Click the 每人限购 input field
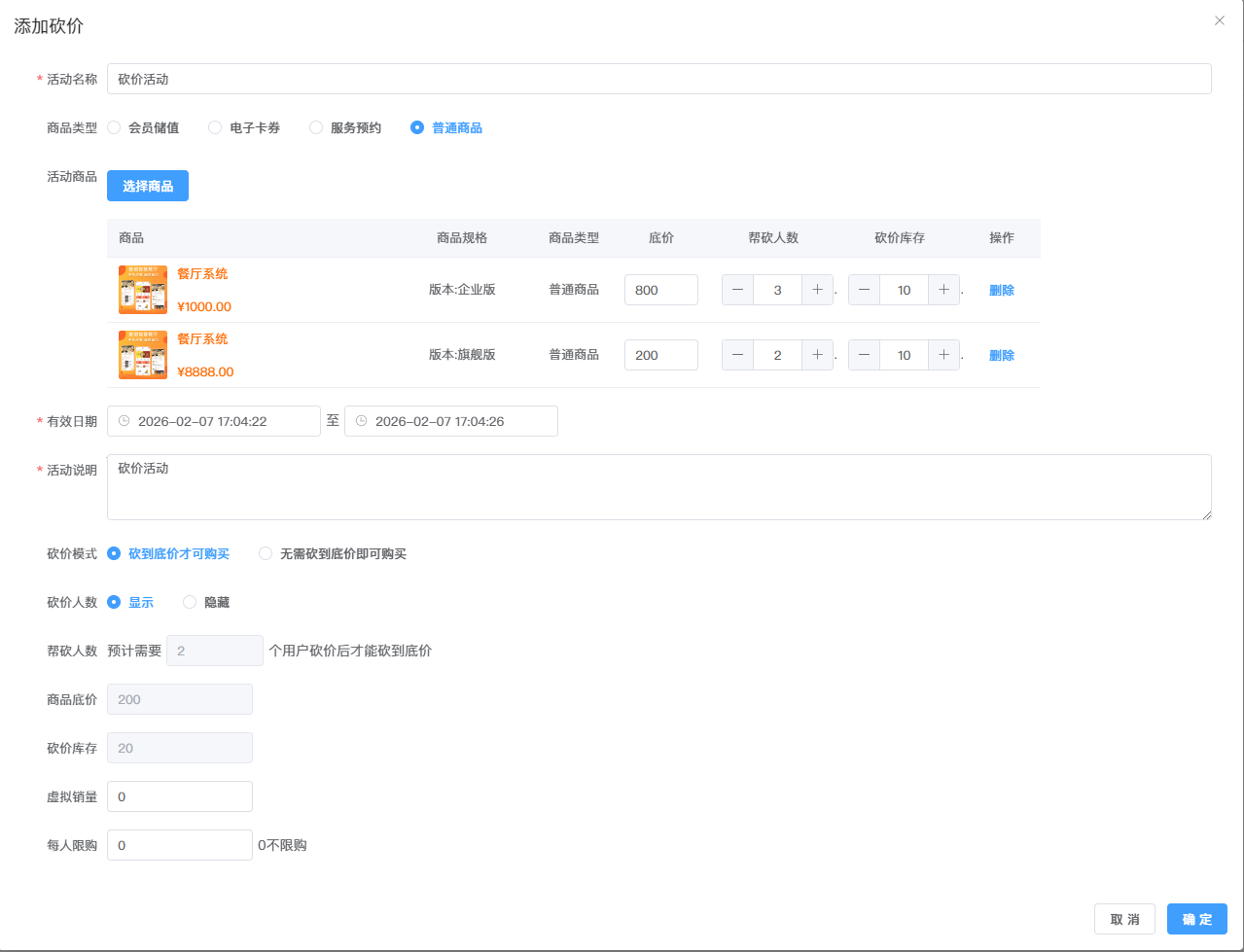 pos(180,845)
